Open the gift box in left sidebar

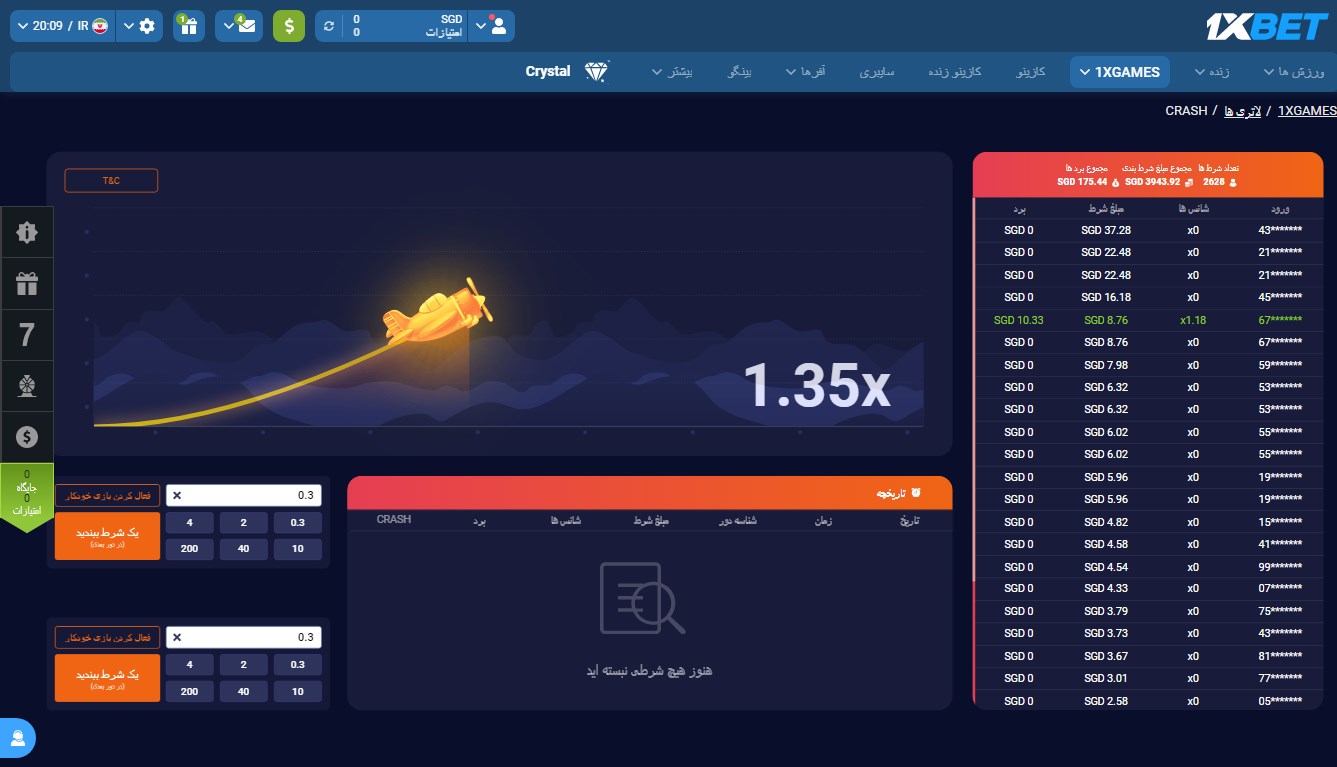pyautogui.click(x=27, y=284)
